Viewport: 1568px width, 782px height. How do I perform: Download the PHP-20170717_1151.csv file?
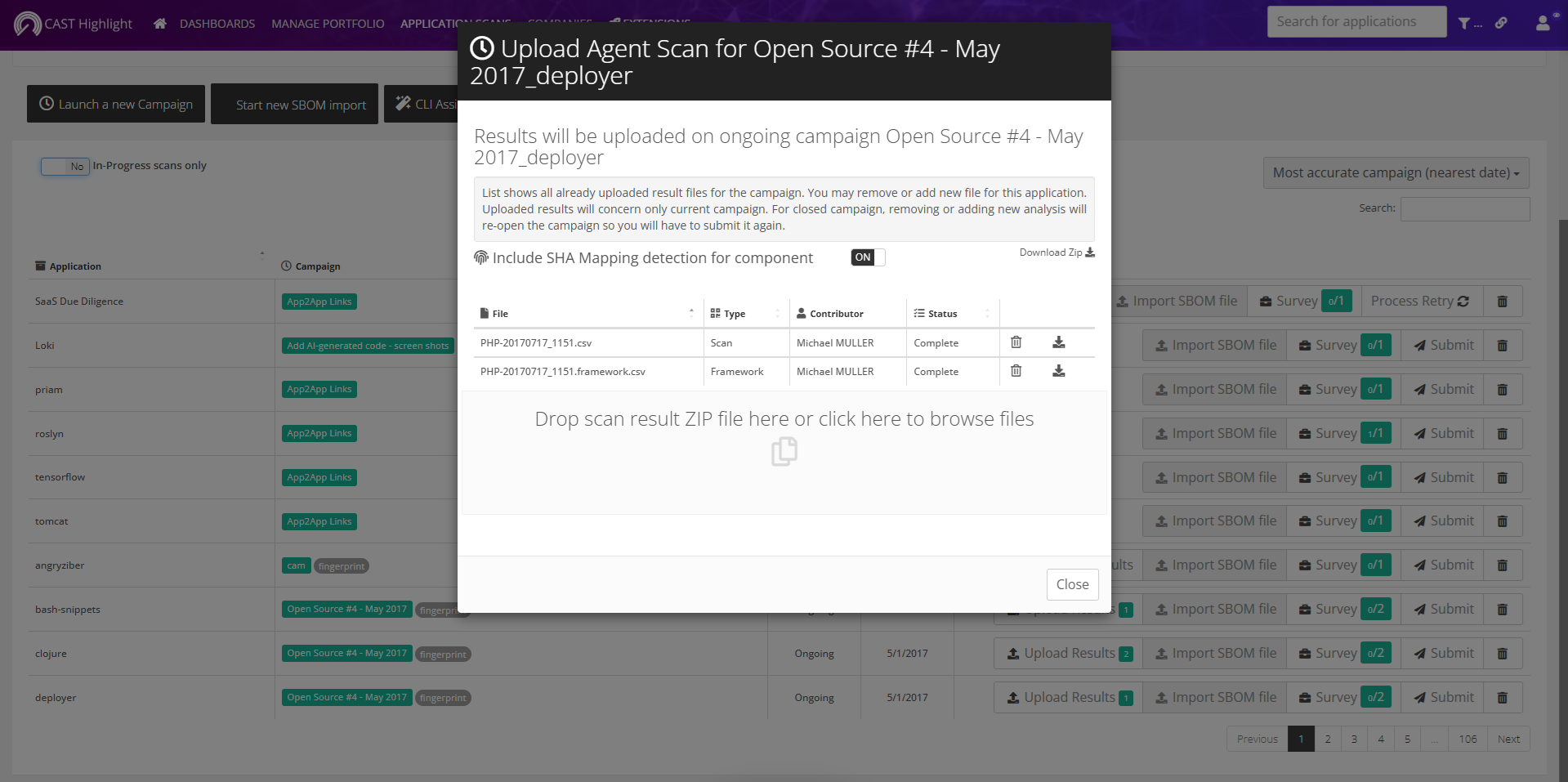[1058, 342]
